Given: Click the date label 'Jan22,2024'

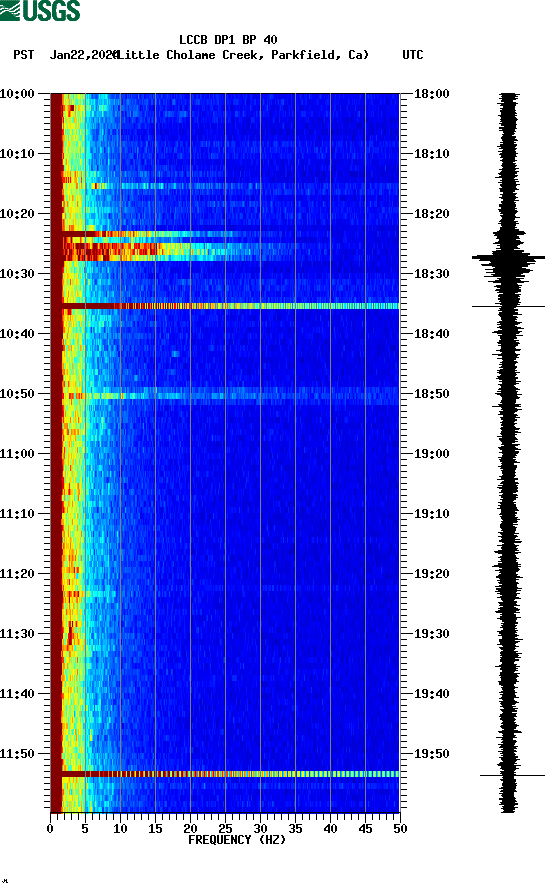Looking at the screenshot, I should (84, 55).
